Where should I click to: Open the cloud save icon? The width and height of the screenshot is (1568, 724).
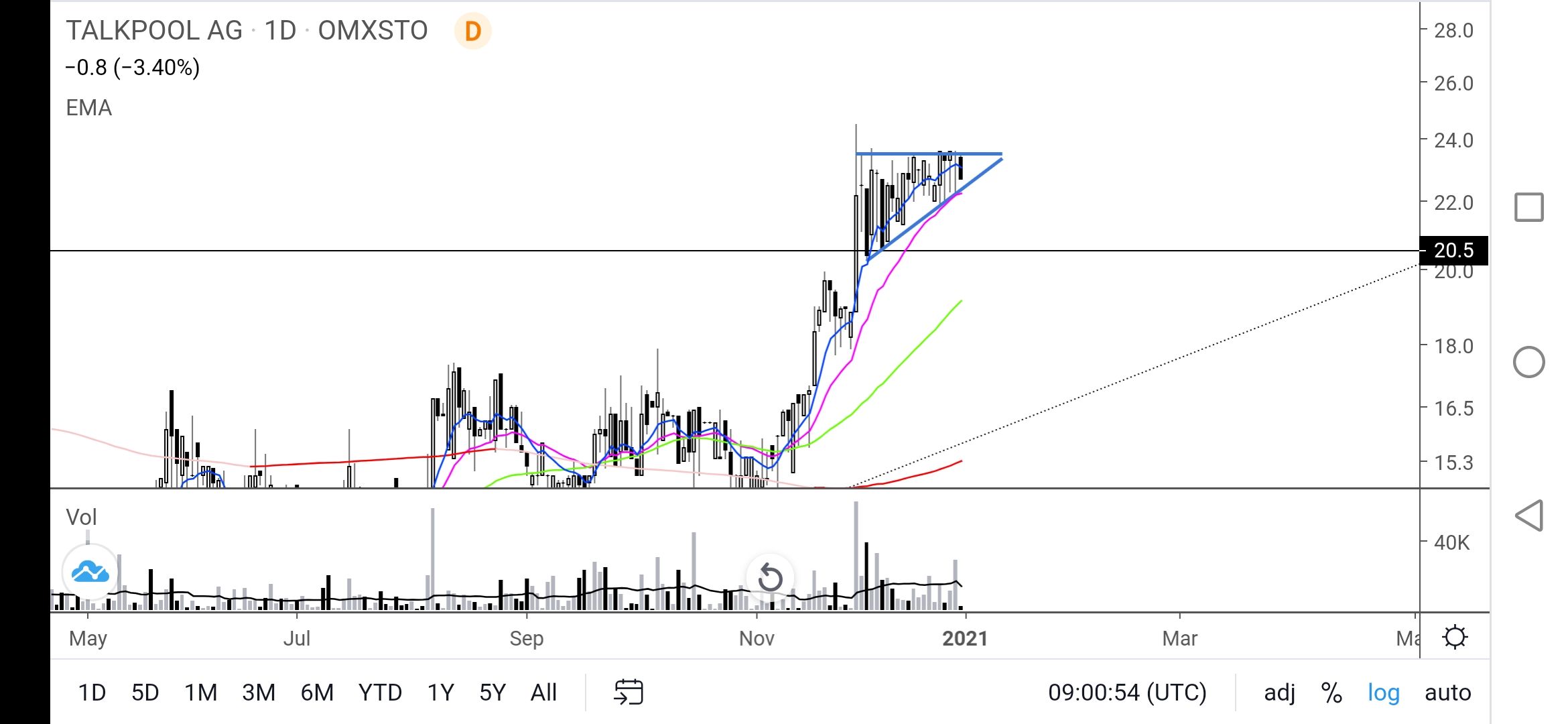90,572
